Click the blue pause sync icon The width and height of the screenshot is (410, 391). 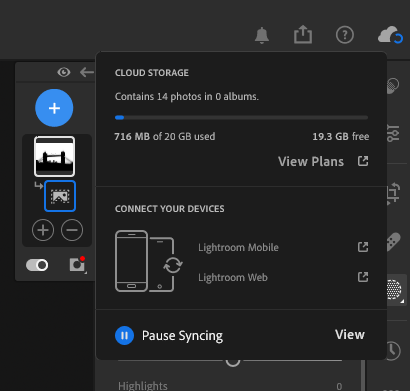(124, 335)
